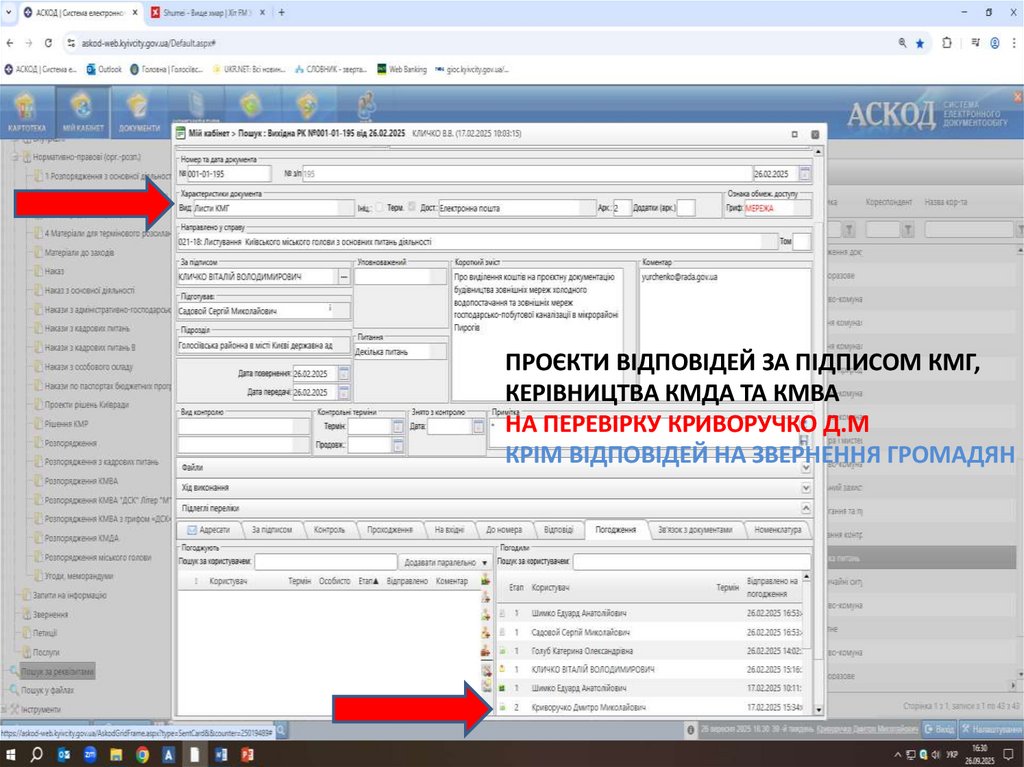The image size is (1024, 767).
Task: Open the Картотека section
Action: [x=26, y=112]
